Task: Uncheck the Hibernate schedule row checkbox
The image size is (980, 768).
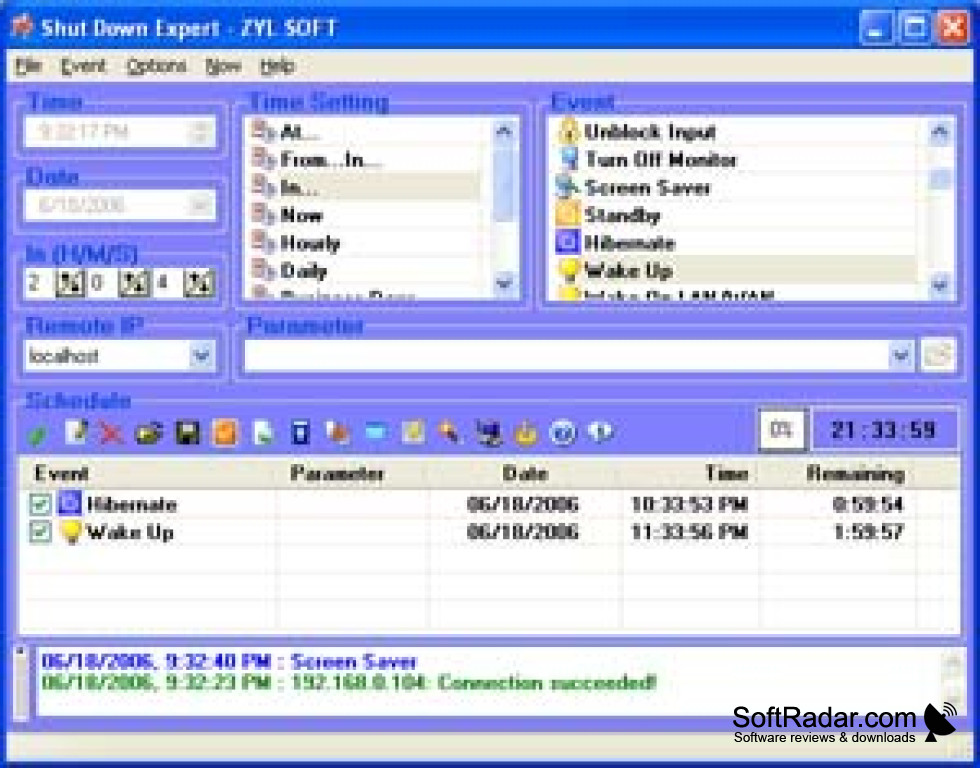Action: (41, 504)
